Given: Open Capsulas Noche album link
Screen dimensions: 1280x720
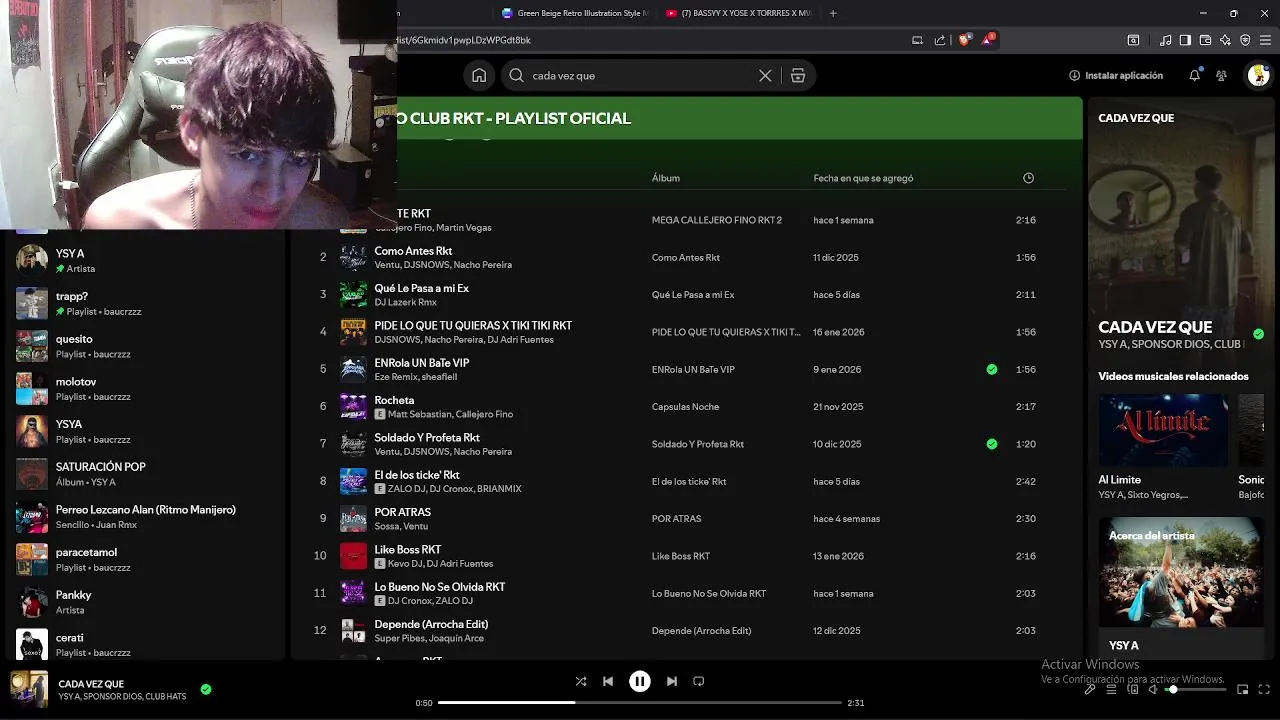Looking at the screenshot, I should pos(685,407).
